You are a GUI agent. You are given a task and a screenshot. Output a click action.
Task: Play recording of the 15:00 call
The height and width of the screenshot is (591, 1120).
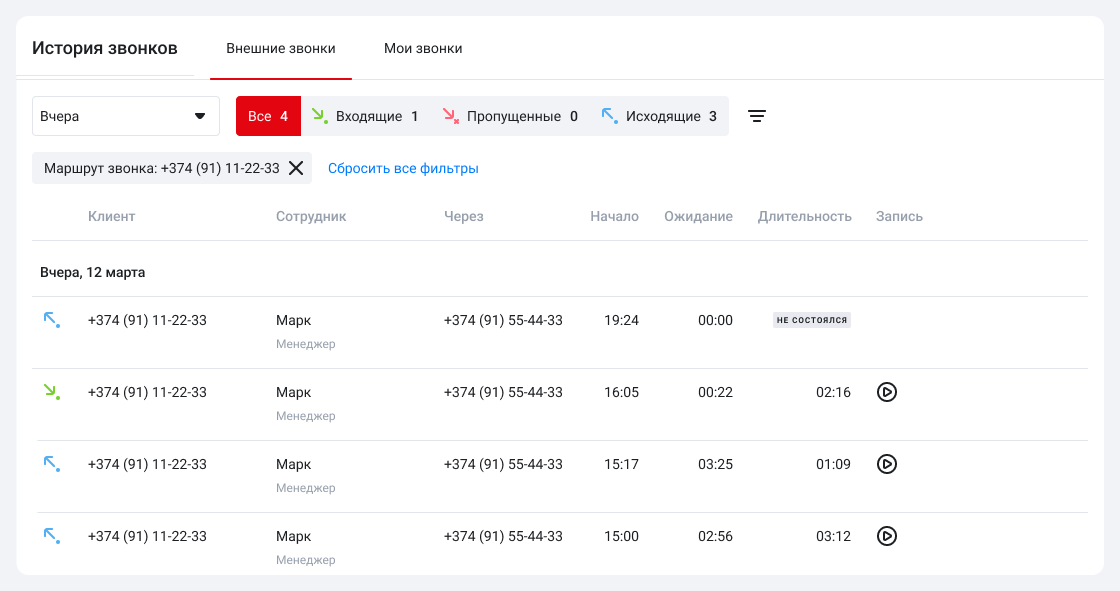coord(886,536)
